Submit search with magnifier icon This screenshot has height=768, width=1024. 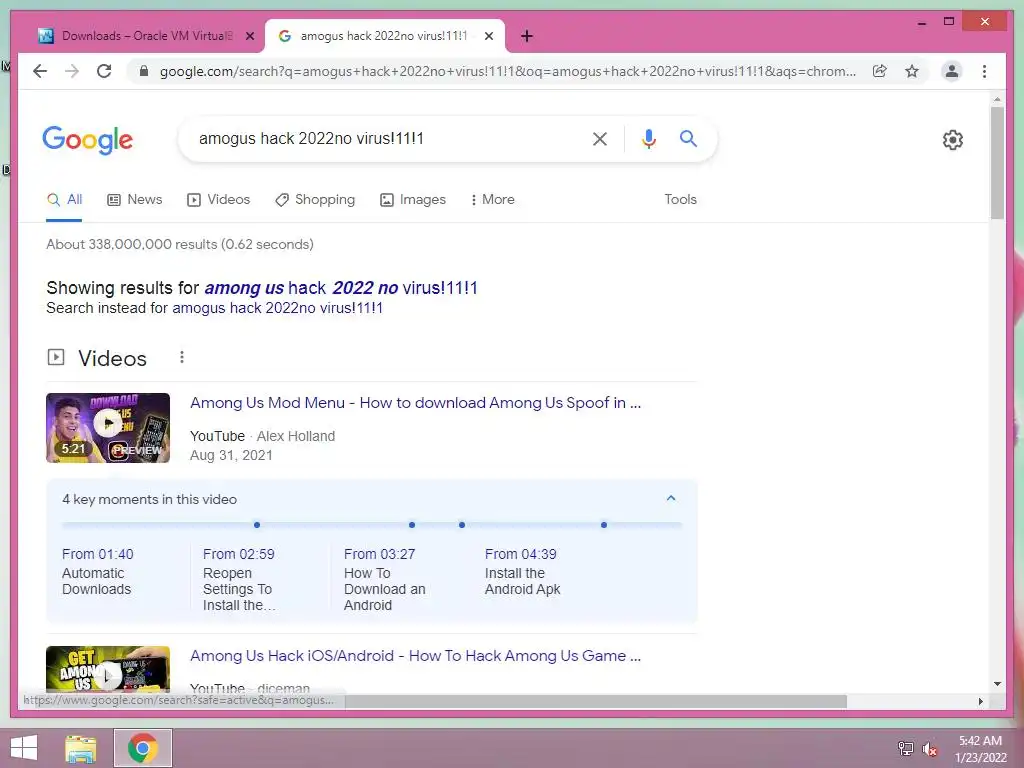[688, 138]
